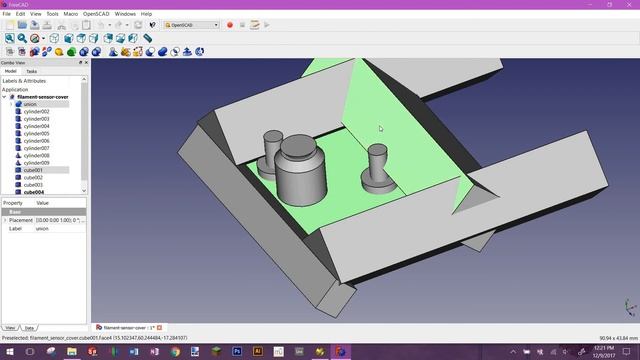
Task: Select cylinder002 in the model tree
Action: coord(36,111)
